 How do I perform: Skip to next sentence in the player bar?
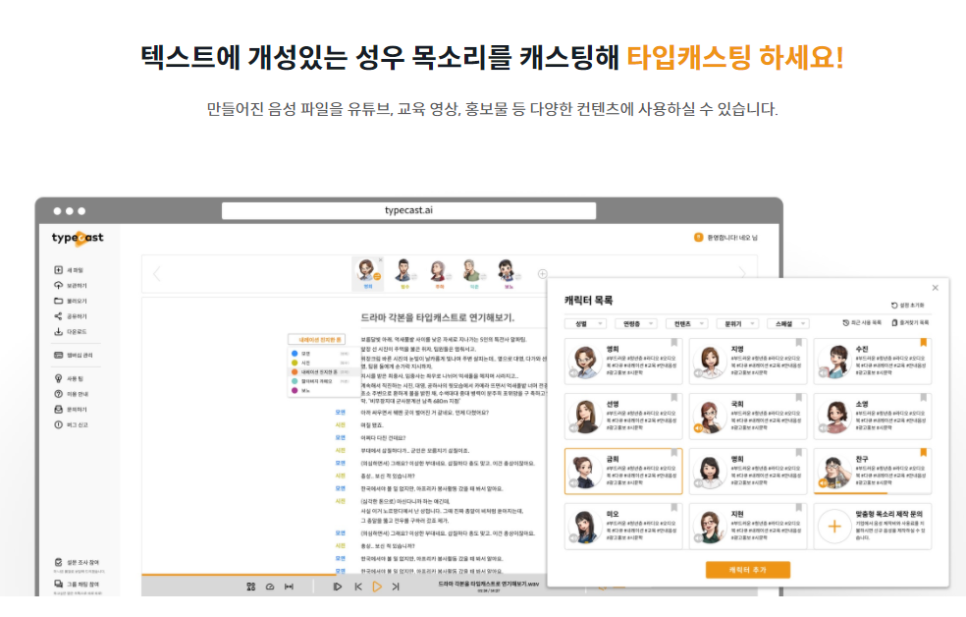[x=396, y=587]
